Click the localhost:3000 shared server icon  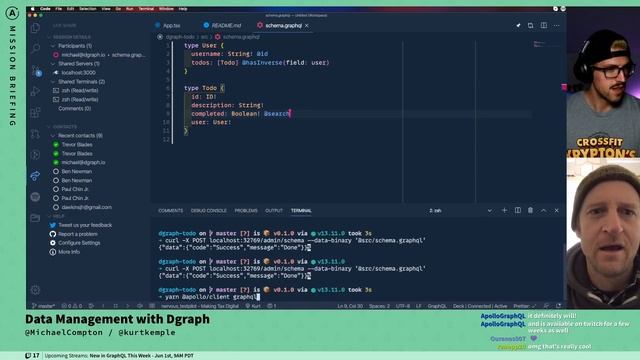(x=56, y=73)
